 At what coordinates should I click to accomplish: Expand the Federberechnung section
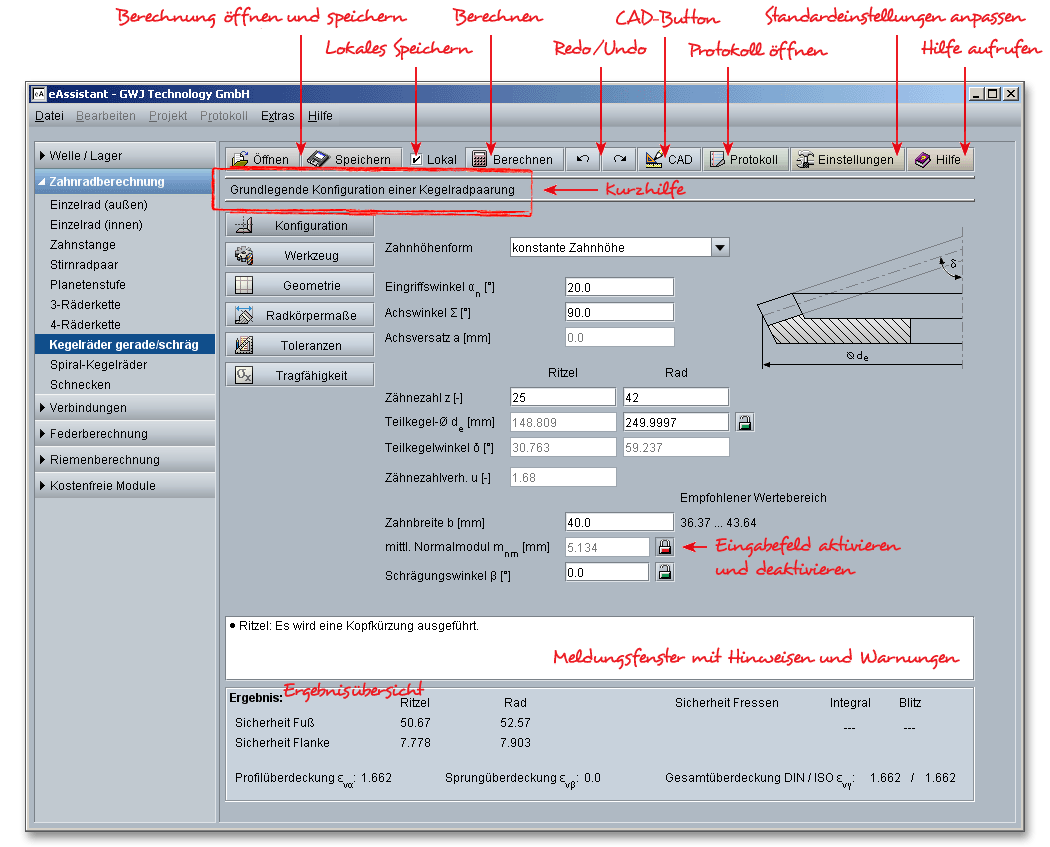click(125, 434)
